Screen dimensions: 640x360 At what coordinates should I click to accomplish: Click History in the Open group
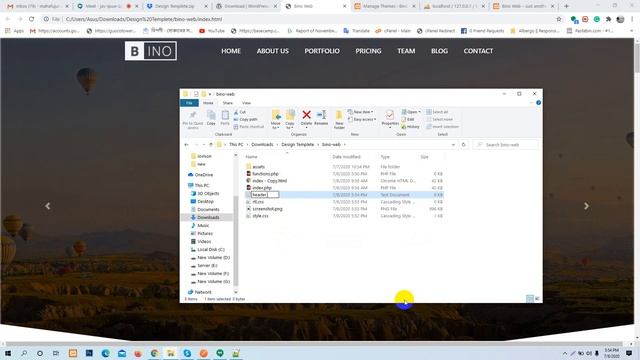pos(411,127)
